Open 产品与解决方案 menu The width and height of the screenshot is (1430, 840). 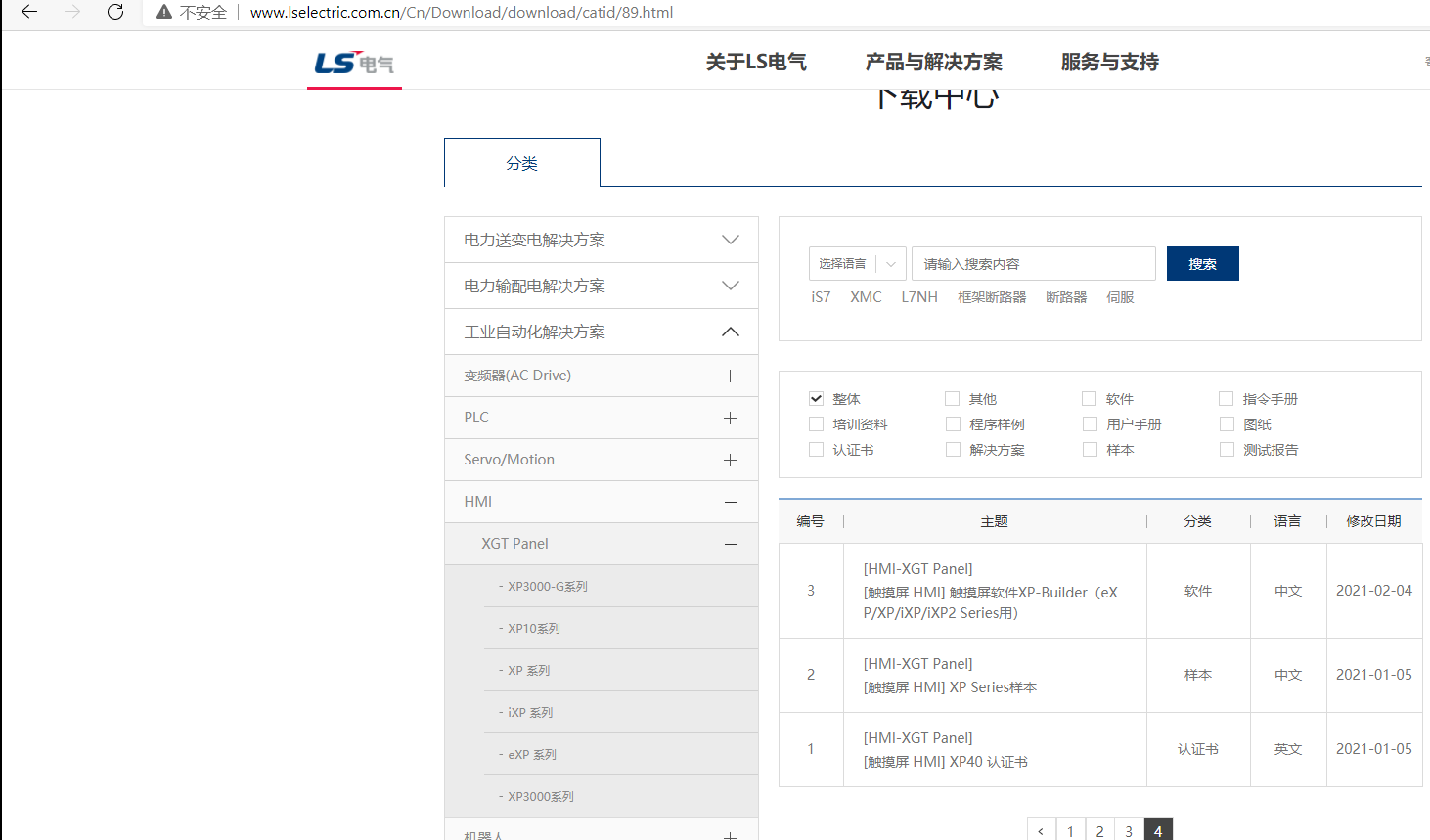933,62
